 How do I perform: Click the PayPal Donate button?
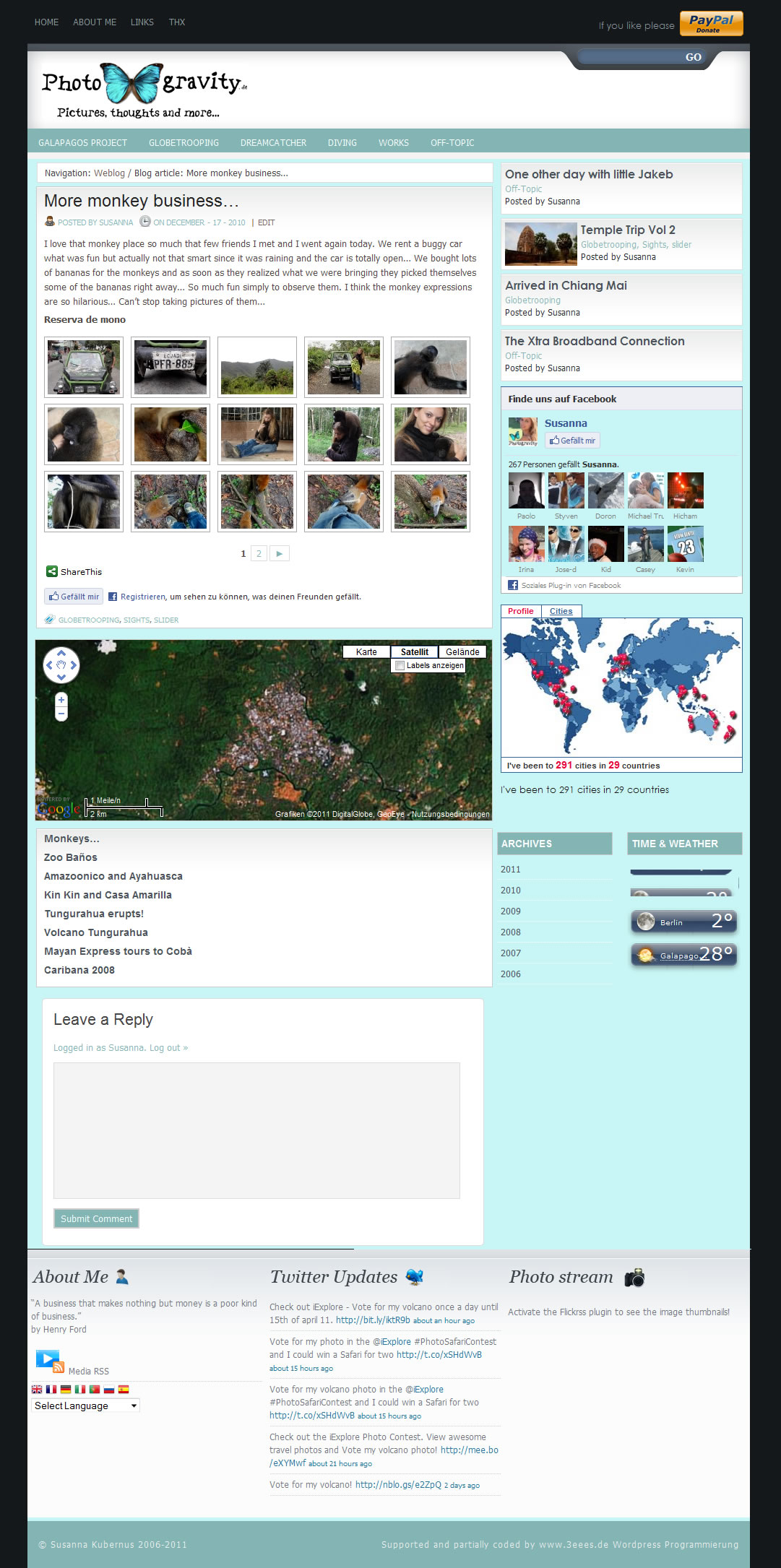711,23
